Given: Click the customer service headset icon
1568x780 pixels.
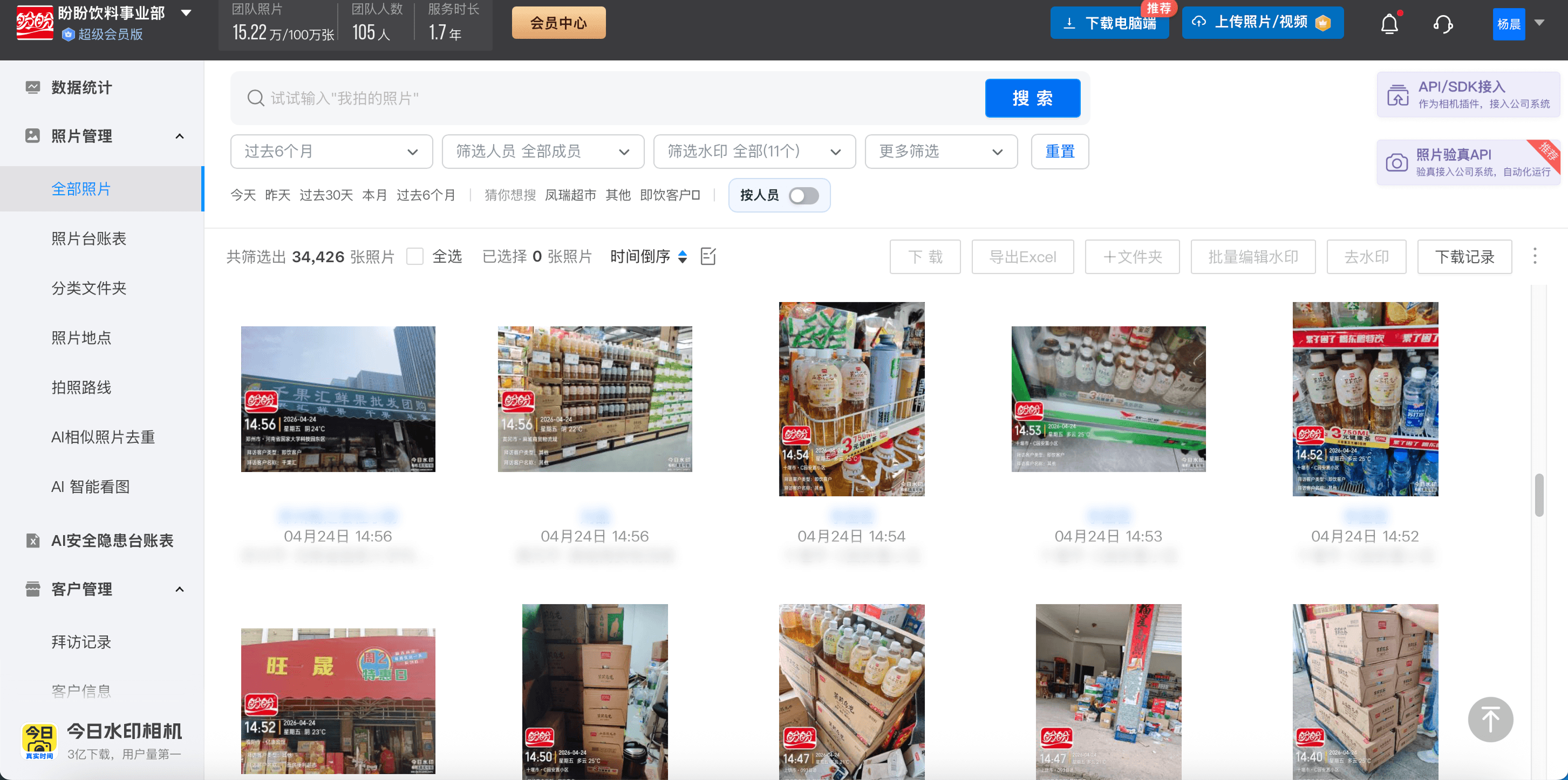Looking at the screenshot, I should [x=1443, y=24].
